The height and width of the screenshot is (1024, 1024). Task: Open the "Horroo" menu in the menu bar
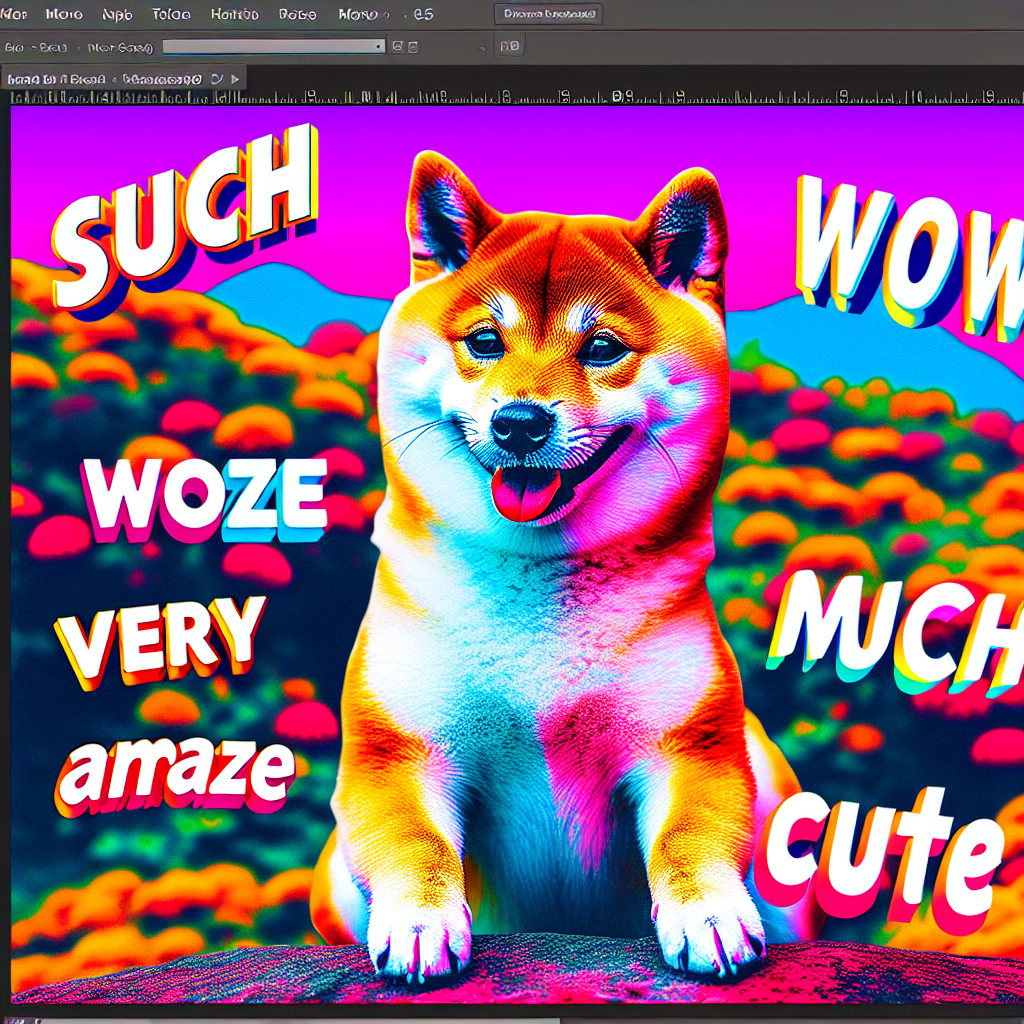234,14
